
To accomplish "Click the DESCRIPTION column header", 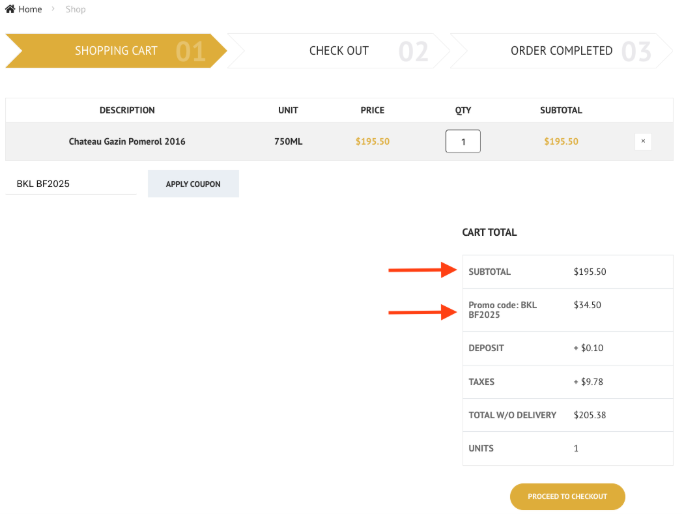I will point(127,110).
